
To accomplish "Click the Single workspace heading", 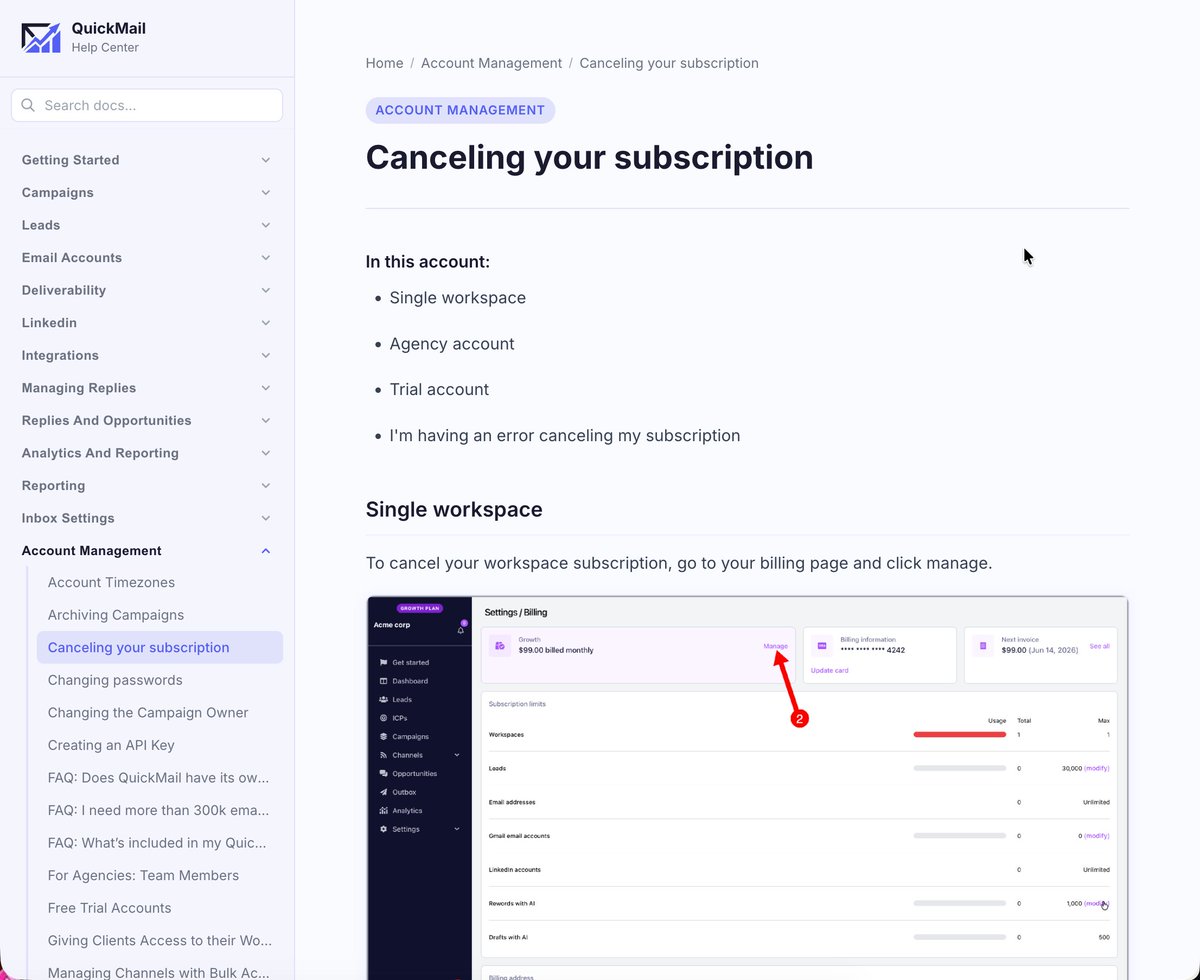I will tap(454, 510).
